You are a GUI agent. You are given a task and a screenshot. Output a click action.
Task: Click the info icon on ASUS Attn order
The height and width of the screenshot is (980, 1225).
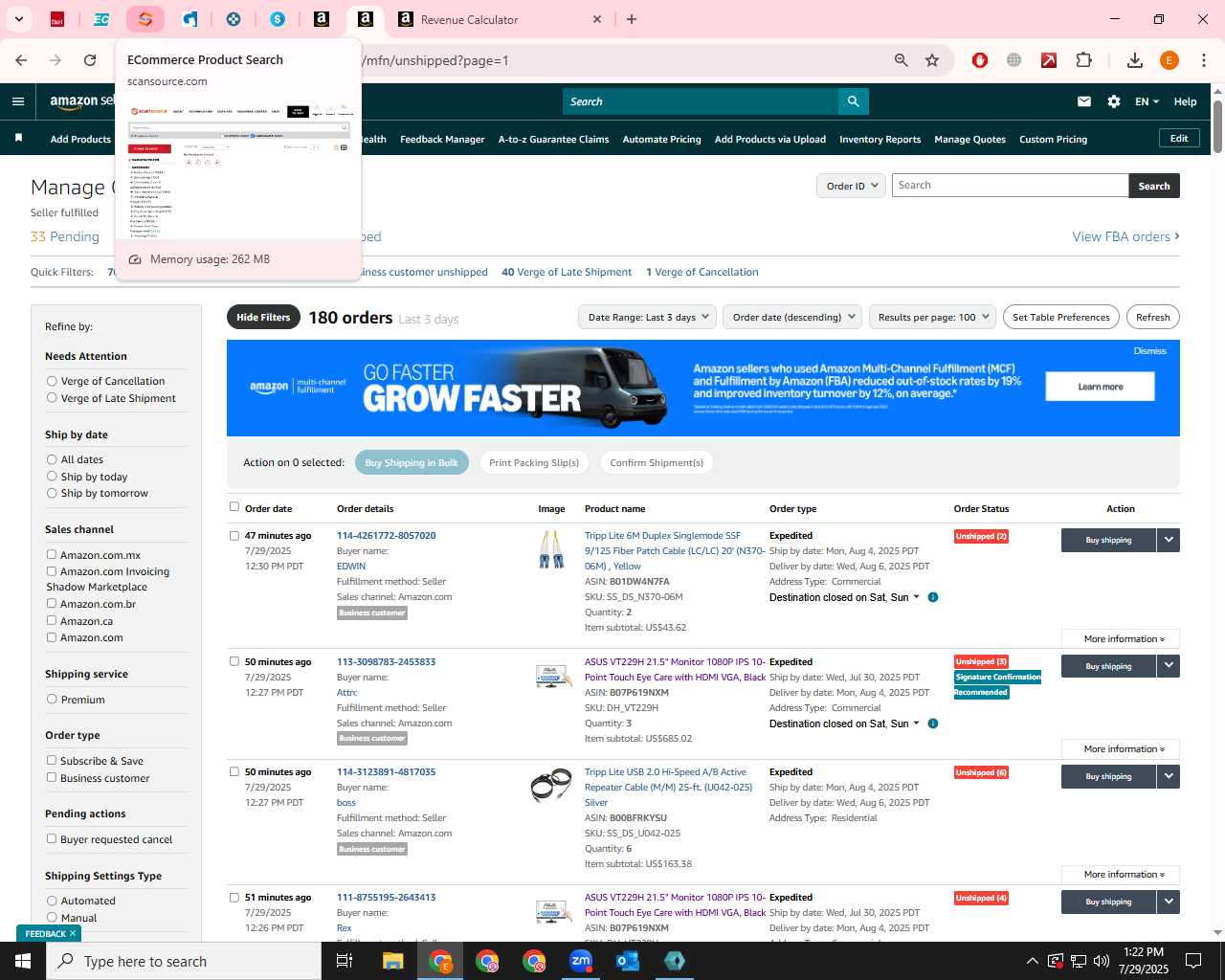pyautogui.click(x=933, y=724)
